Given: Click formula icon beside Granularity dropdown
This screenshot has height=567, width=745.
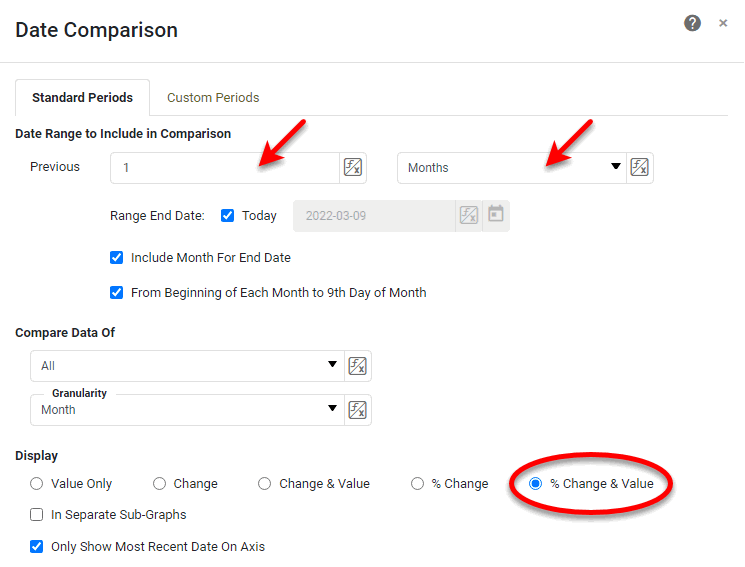Looking at the screenshot, I should pos(357,410).
